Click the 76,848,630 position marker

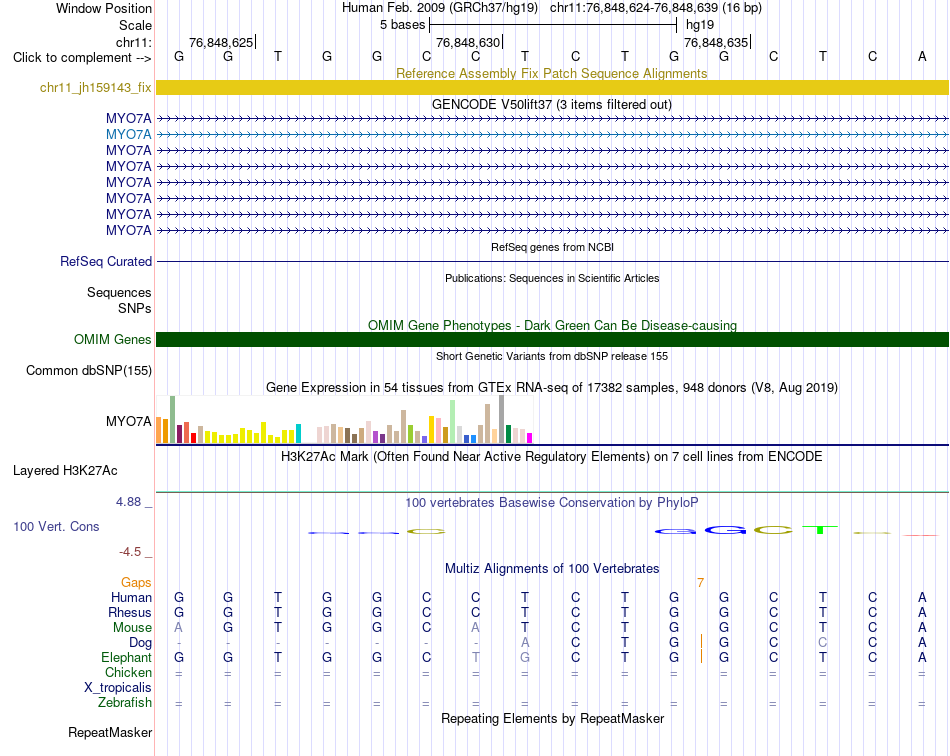click(x=468, y=42)
